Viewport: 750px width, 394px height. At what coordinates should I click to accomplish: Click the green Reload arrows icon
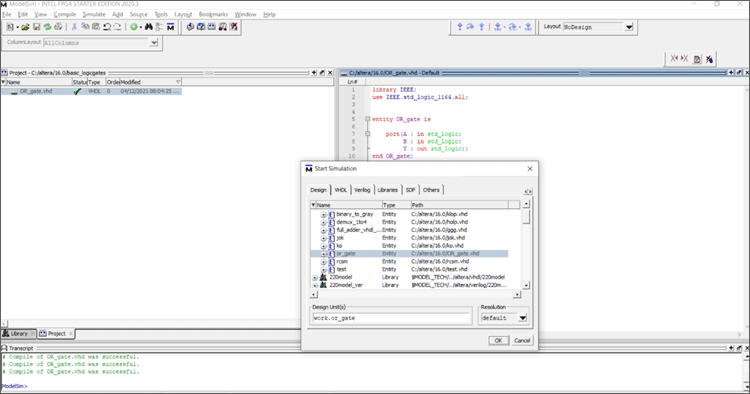tap(47, 27)
